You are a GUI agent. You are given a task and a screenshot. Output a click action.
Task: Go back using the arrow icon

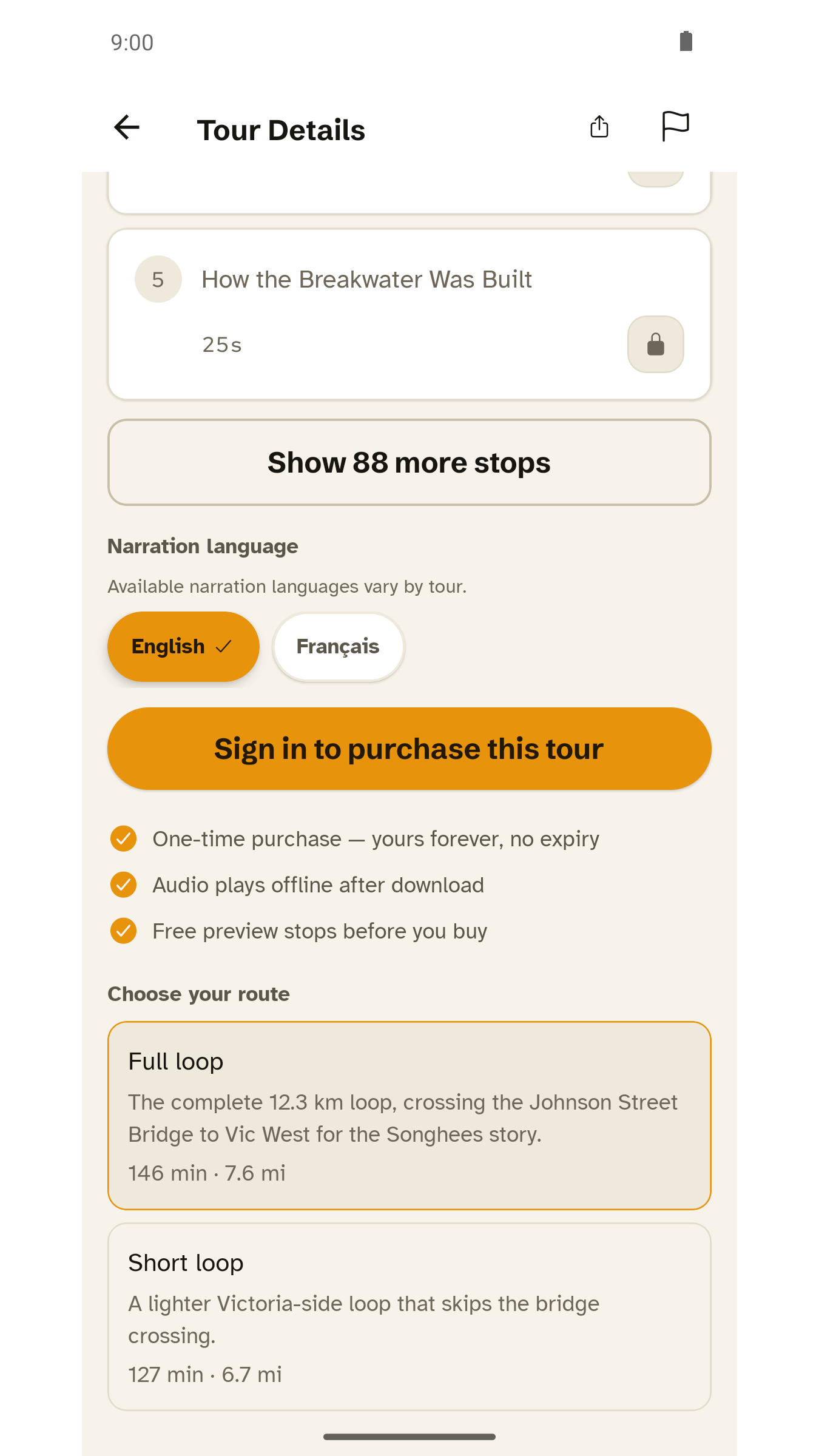[127, 127]
